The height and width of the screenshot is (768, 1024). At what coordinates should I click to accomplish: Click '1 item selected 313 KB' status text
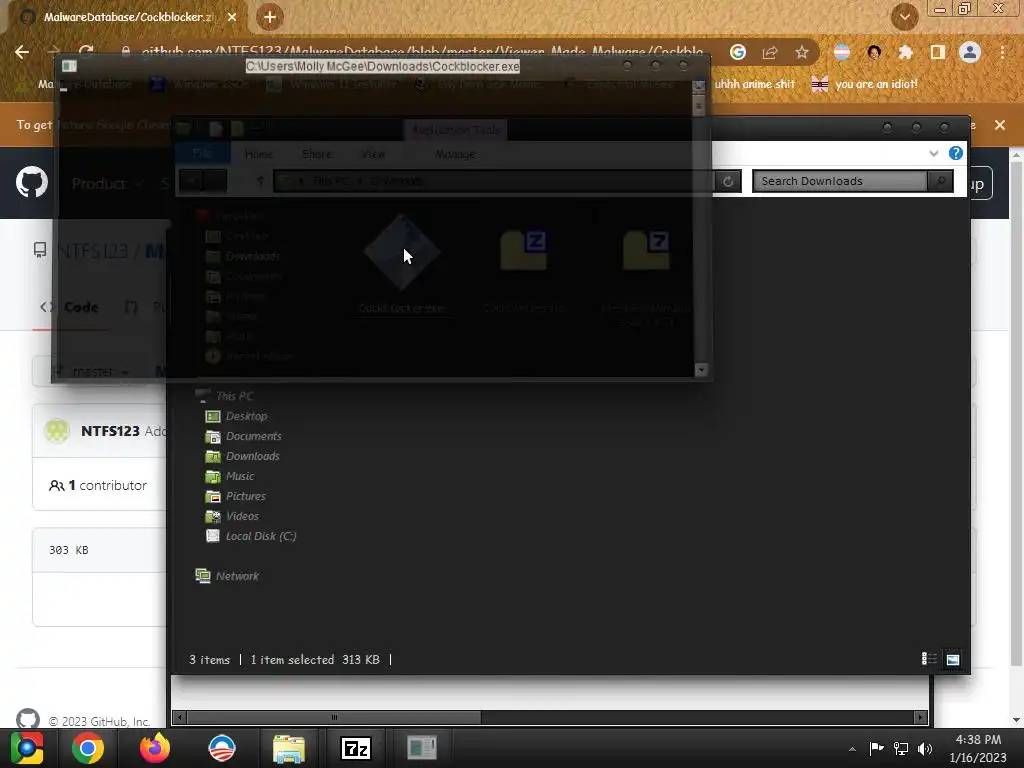click(x=315, y=660)
